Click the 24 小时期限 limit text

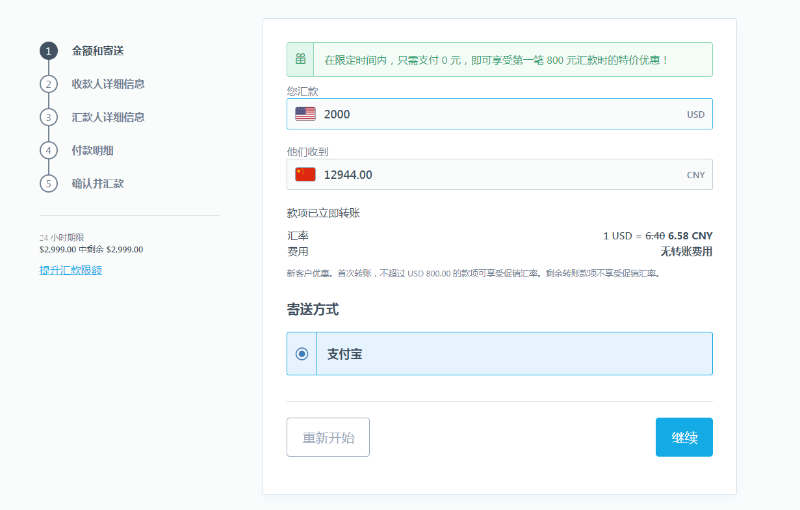62,238
